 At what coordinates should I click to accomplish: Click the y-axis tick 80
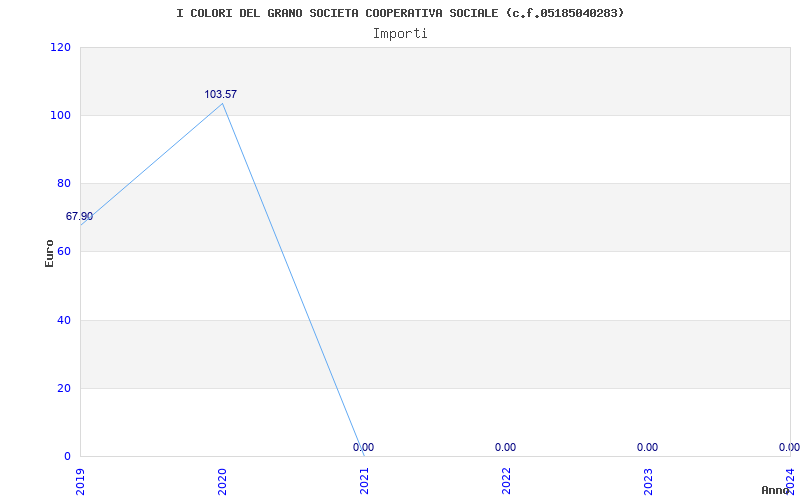pyautogui.click(x=63, y=183)
